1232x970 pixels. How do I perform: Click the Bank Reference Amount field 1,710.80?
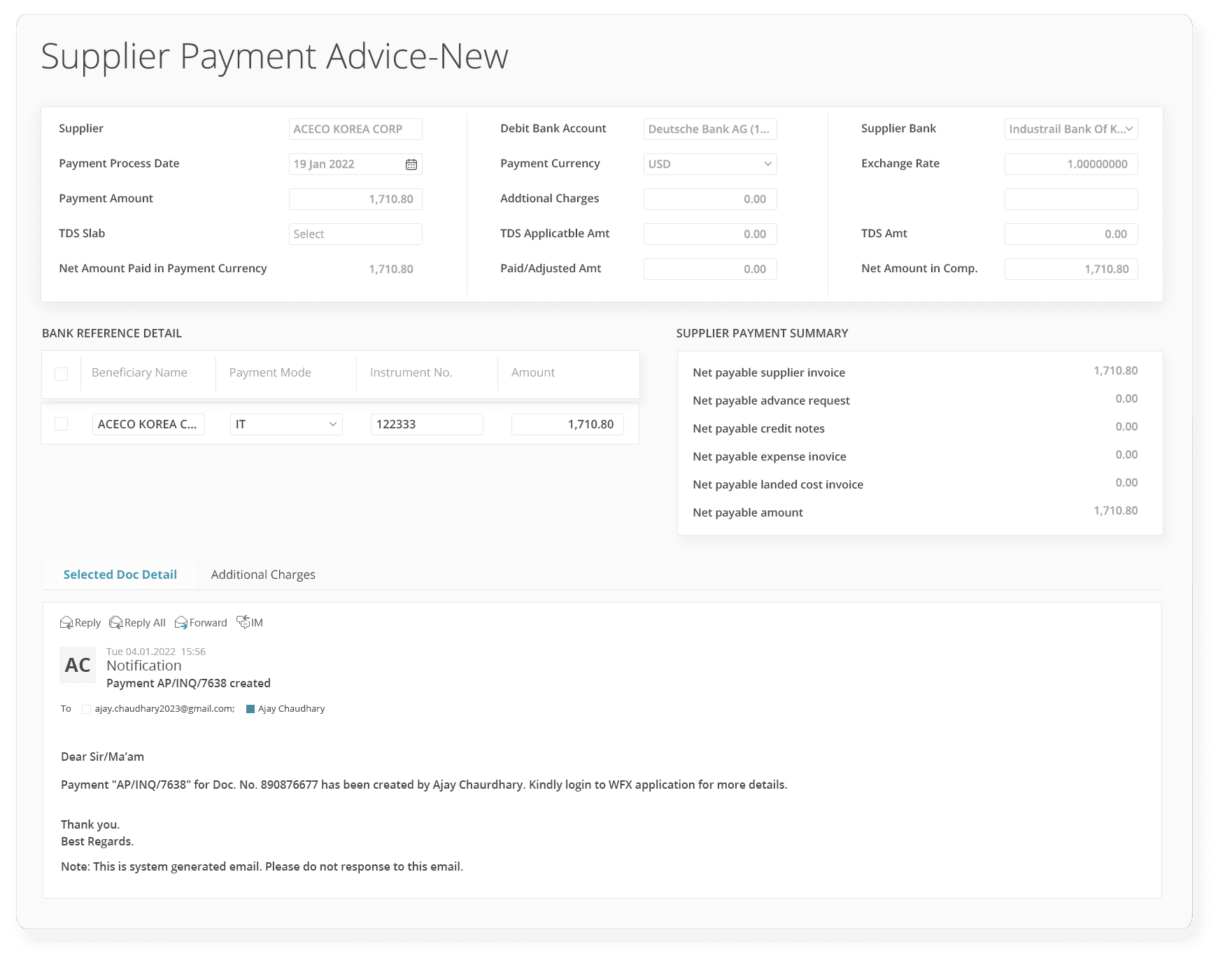coord(567,425)
